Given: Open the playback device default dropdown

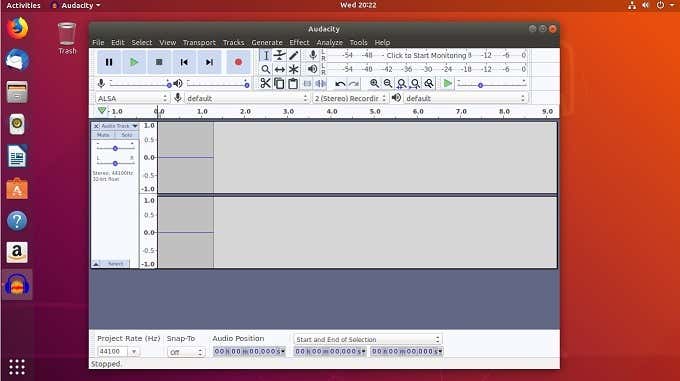Looking at the screenshot, I should [x=465, y=98].
